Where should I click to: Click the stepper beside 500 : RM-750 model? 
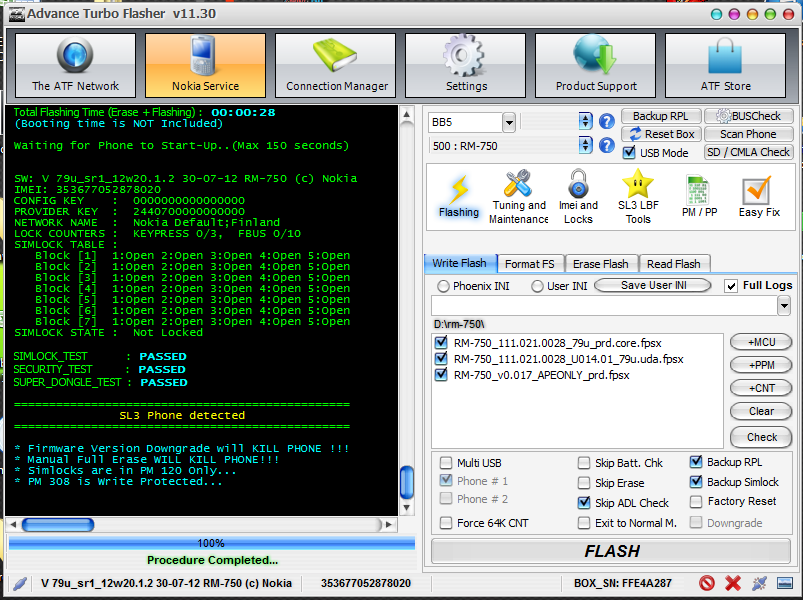[x=585, y=145]
